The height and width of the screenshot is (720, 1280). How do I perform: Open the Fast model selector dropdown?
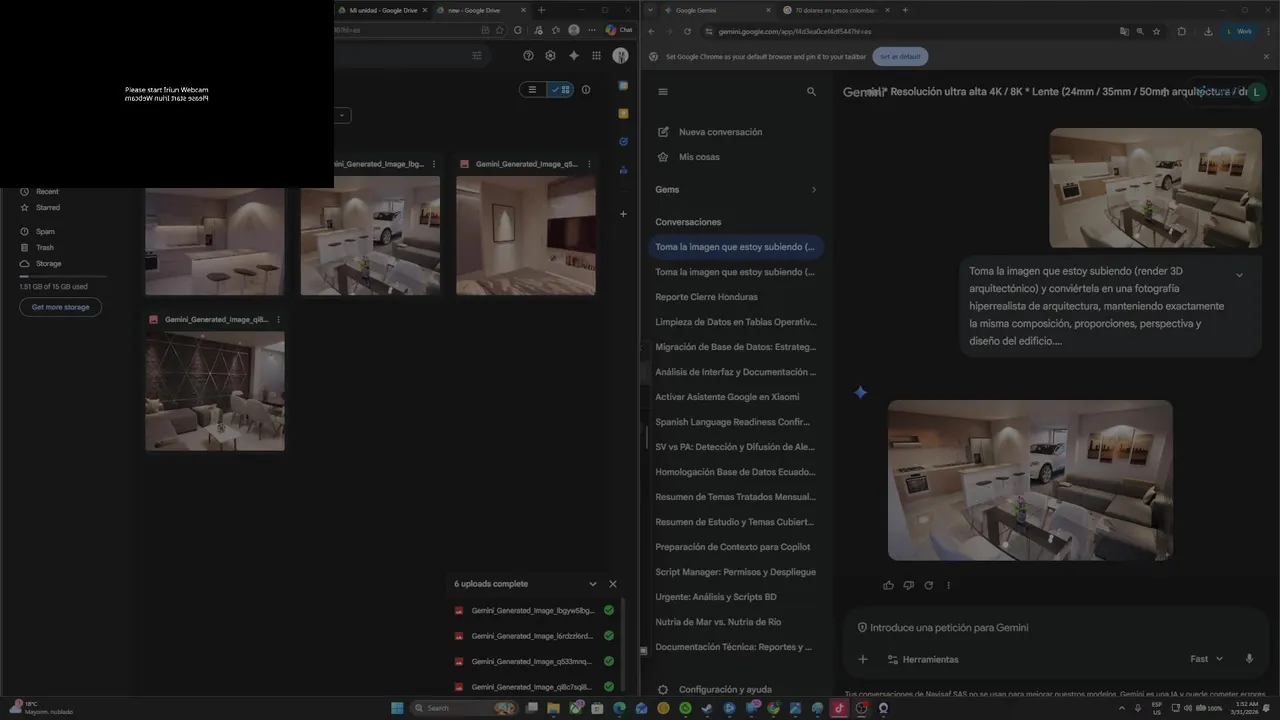click(1206, 659)
